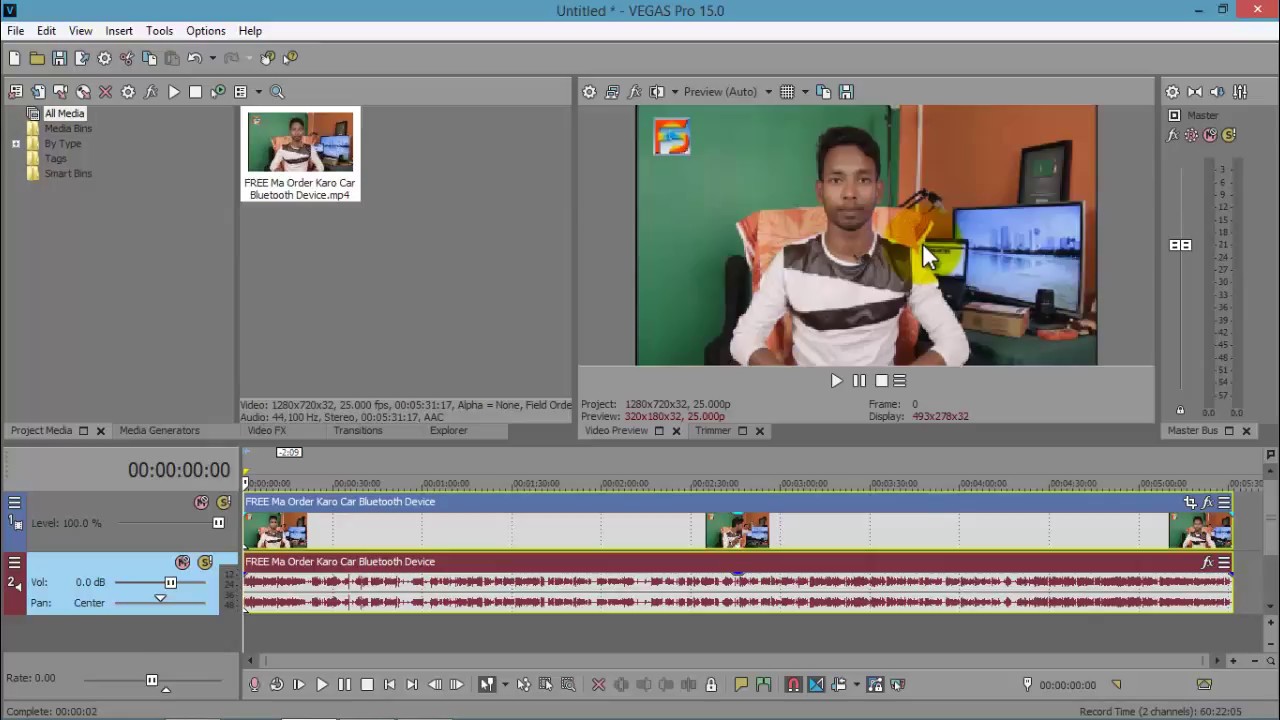The image size is (1280, 720).
Task: Open the Insert menu
Action: tap(119, 31)
